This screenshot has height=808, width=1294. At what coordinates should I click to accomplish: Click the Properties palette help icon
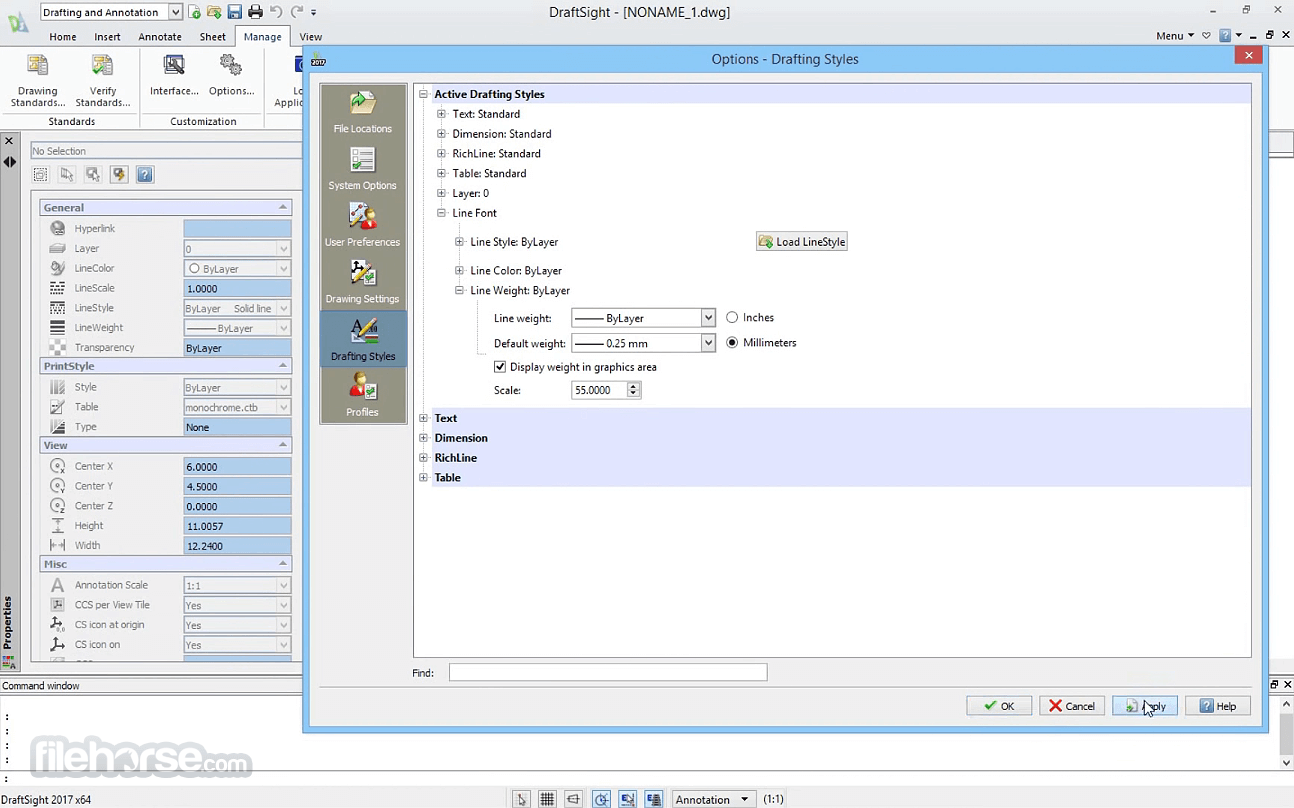(145, 175)
